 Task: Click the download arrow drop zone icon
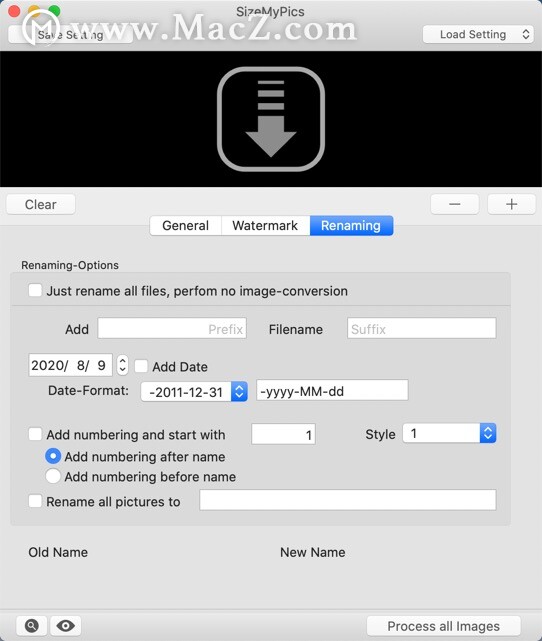[x=271, y=119]
